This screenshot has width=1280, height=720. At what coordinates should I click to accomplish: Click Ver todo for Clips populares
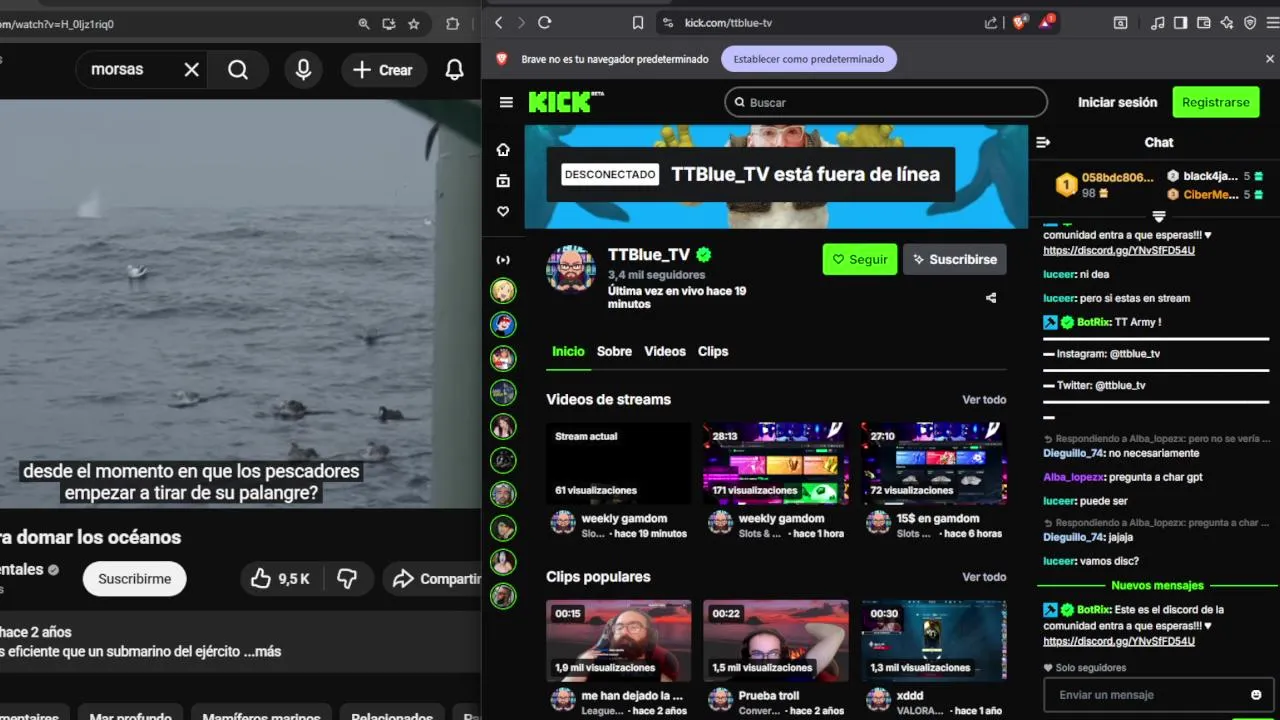984,577
